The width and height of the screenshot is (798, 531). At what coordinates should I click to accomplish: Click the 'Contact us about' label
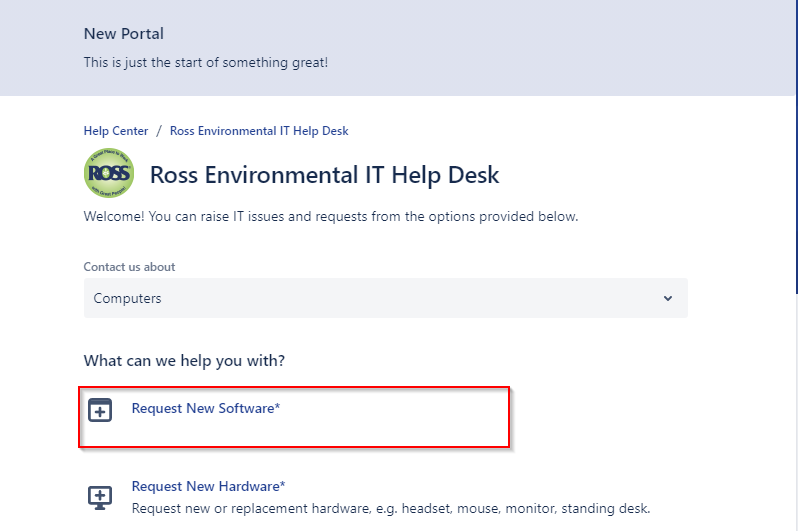(x=129, y=267)
